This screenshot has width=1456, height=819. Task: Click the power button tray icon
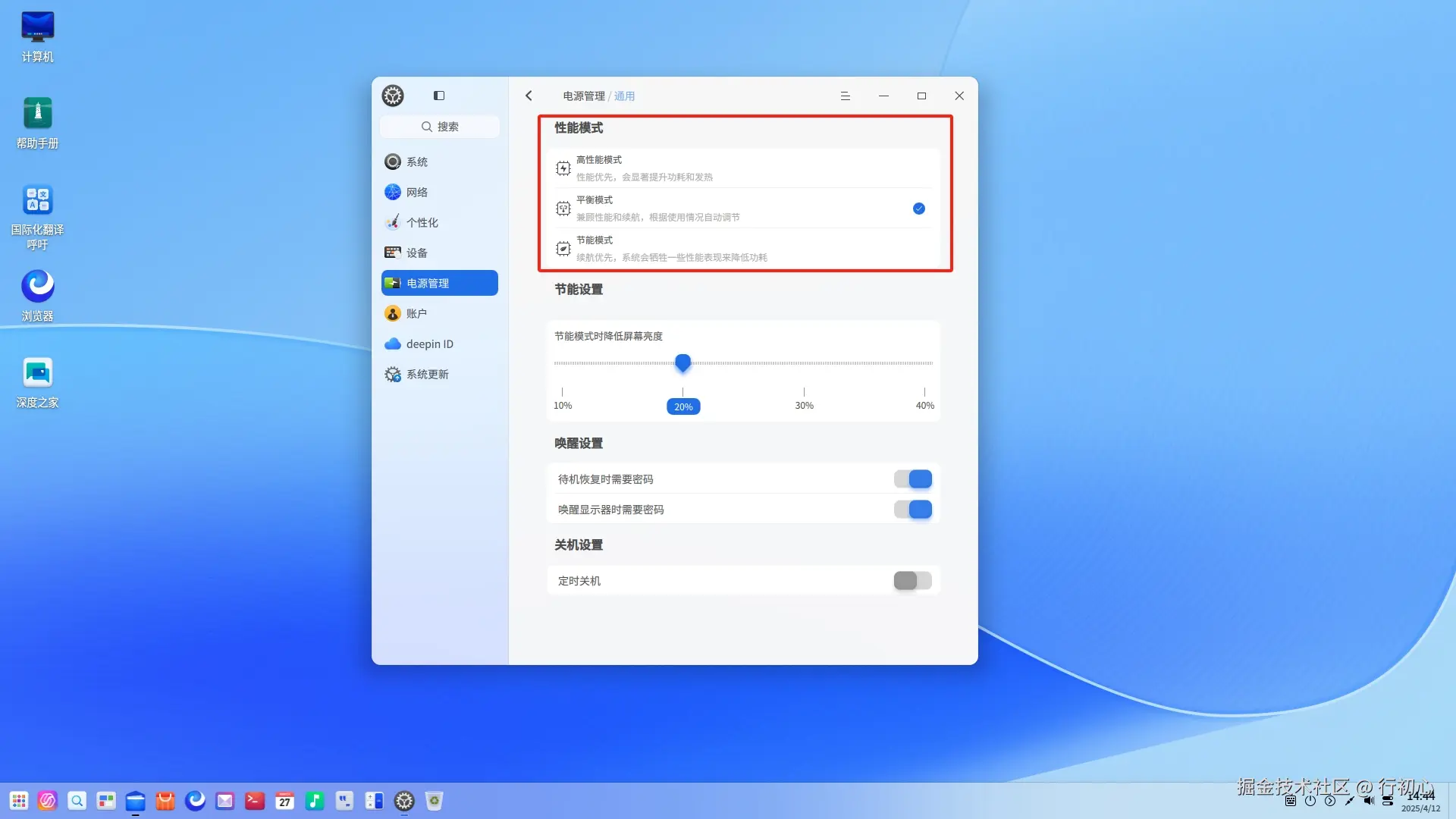1310,801
